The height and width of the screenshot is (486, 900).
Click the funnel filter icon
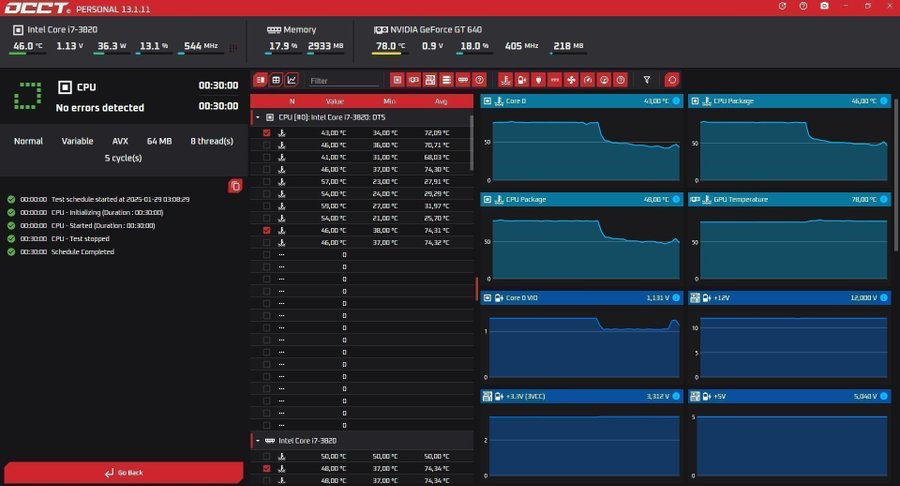[x=647, y=80]
